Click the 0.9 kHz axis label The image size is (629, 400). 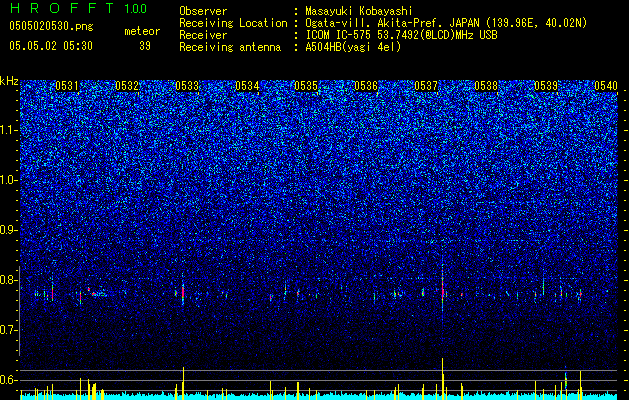point(8,230)
